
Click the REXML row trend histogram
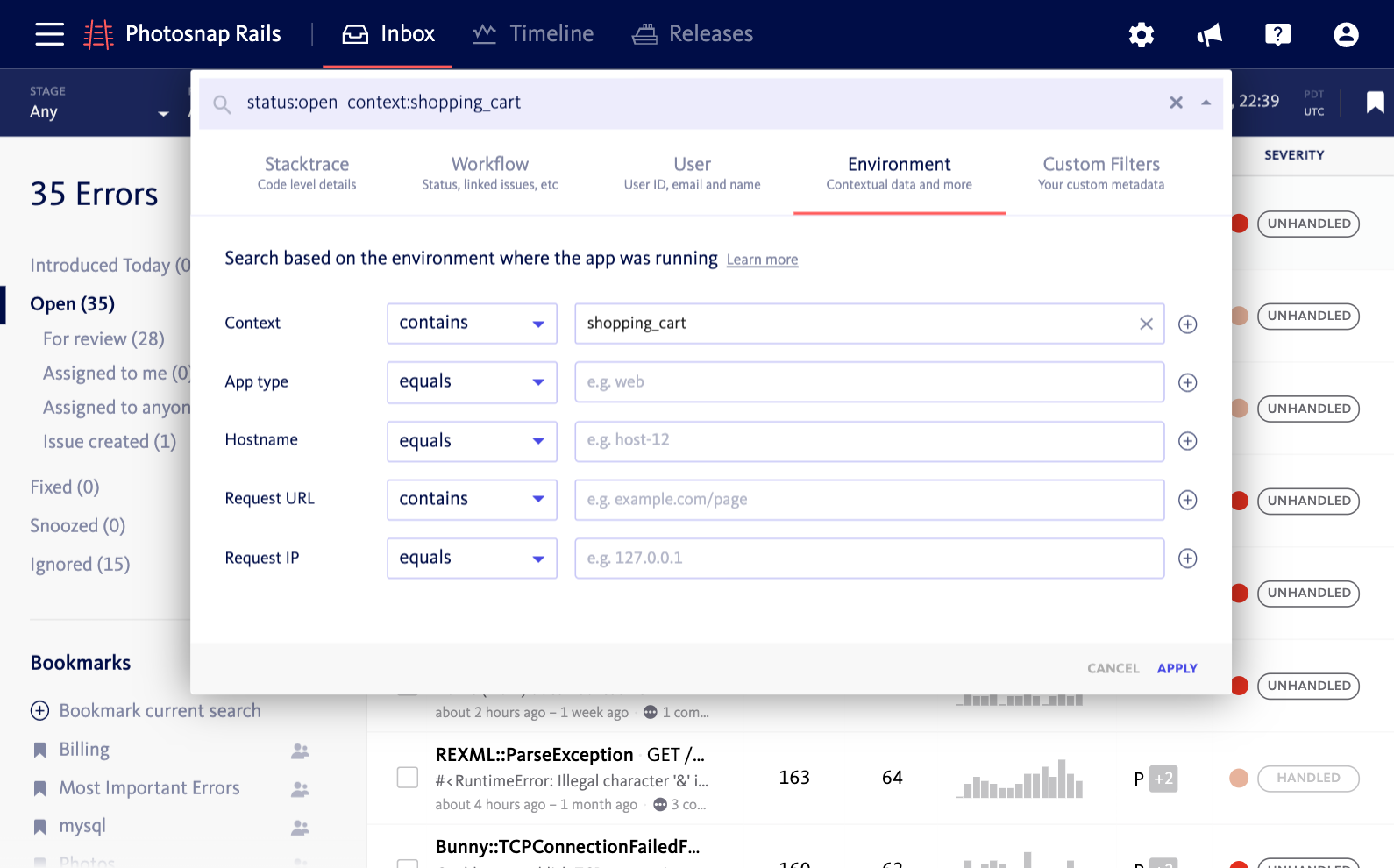1020,779
